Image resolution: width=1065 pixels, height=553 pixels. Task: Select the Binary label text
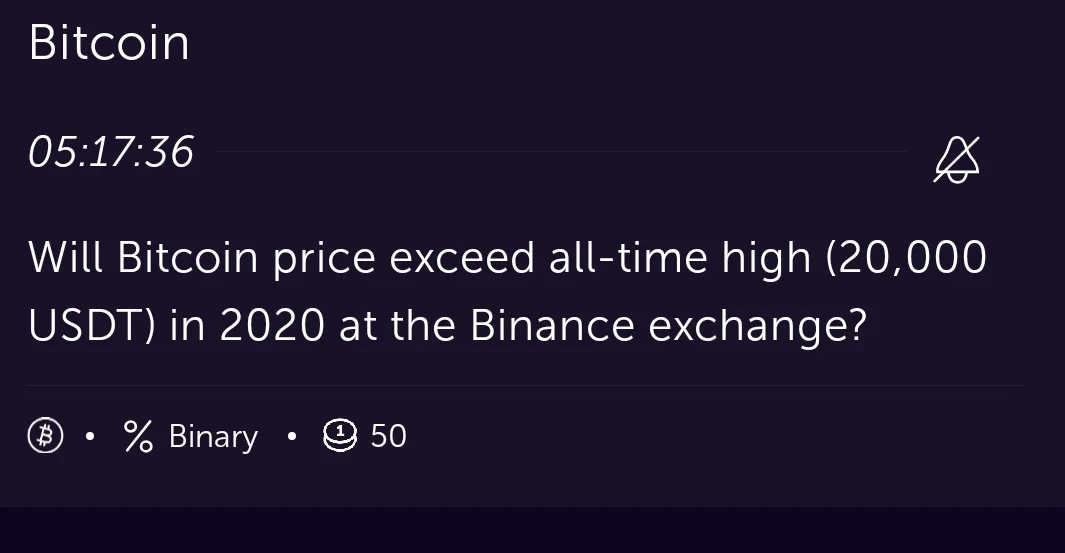[213, 436]
